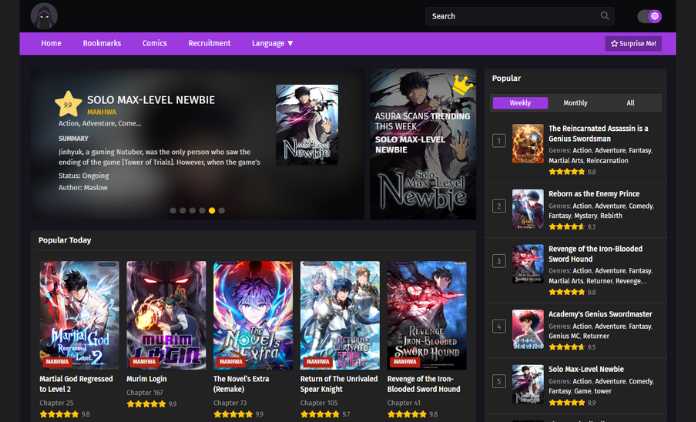Toggle the dark mode switch
This screenshot has height=422, width=696.
[649, 16]
